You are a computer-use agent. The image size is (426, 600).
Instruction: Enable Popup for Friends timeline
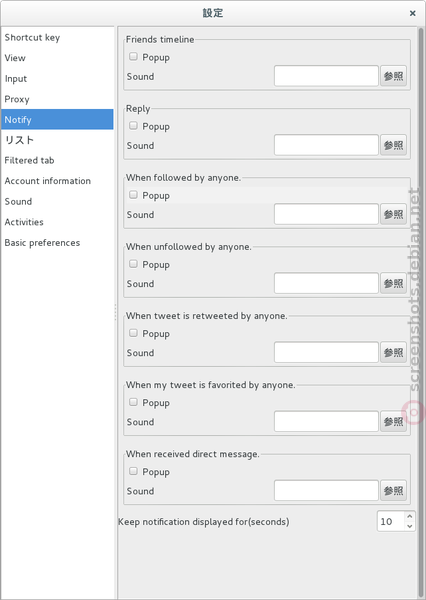pos(133,57)
